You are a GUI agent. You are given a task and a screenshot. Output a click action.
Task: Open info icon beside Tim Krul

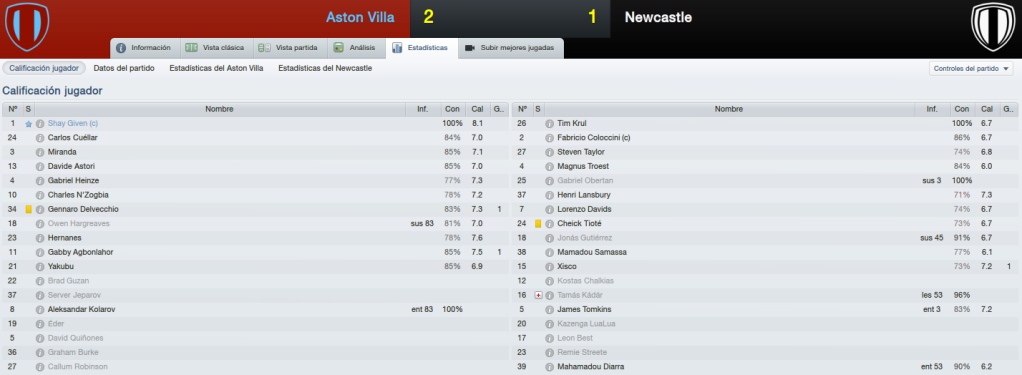tap(549, 123)
